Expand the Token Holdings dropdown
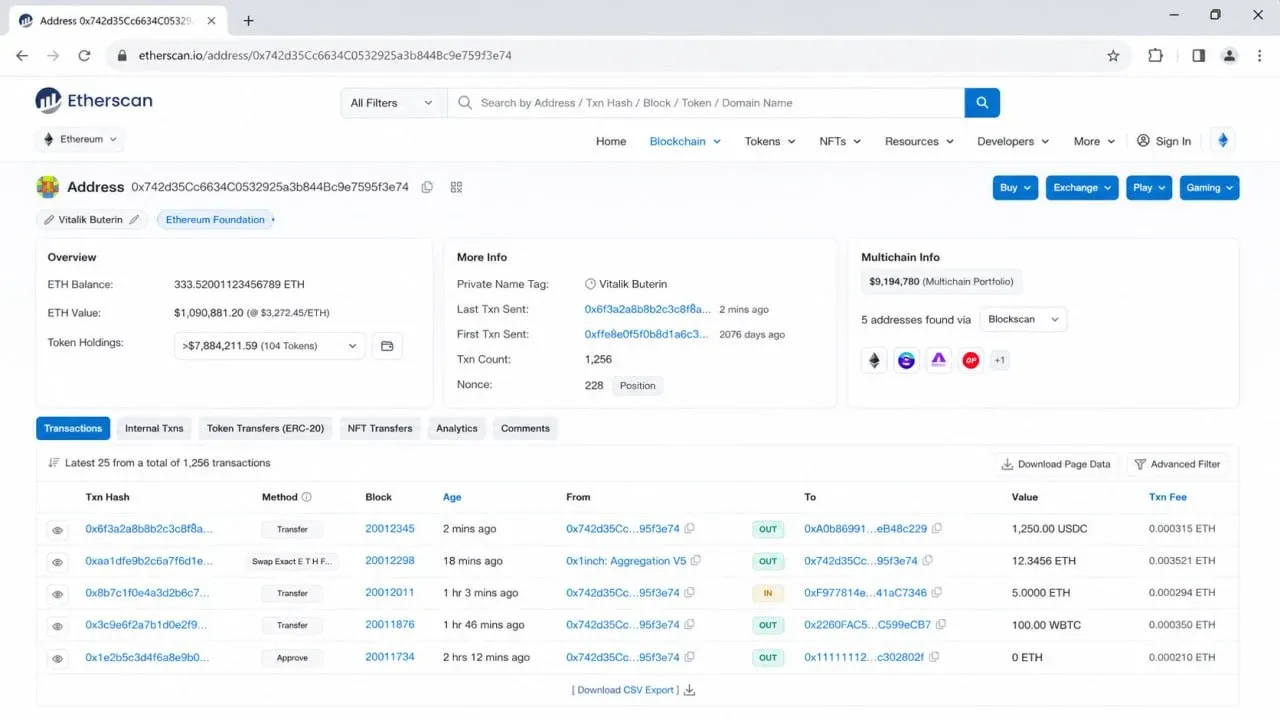The image size is (1280, 720). point(270,346)
